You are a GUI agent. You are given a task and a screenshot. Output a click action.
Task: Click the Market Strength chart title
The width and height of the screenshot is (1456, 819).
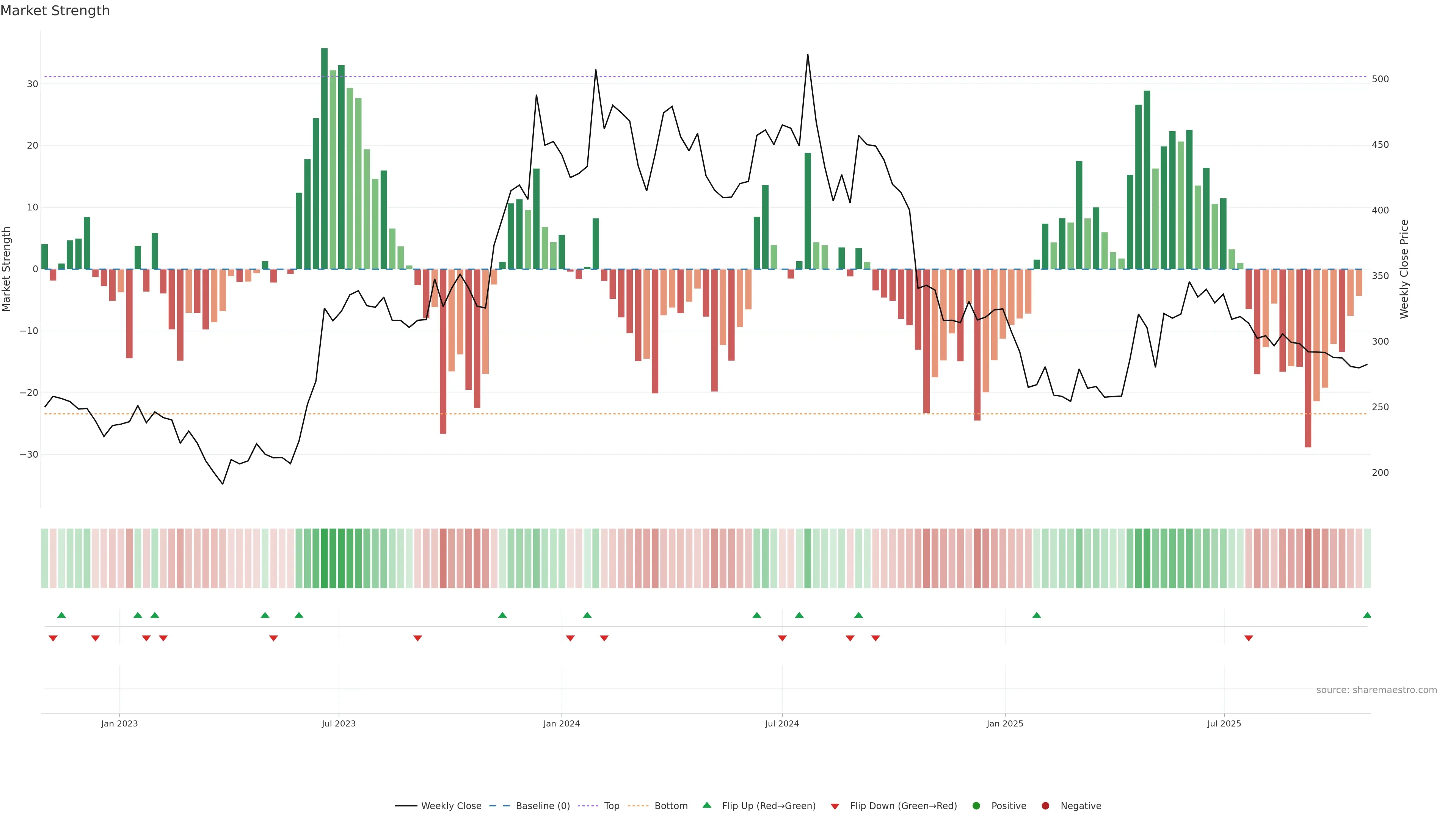55,11
